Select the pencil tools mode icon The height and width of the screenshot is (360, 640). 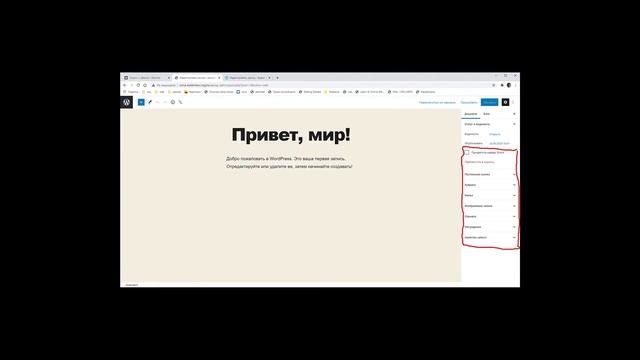point(150,102)
